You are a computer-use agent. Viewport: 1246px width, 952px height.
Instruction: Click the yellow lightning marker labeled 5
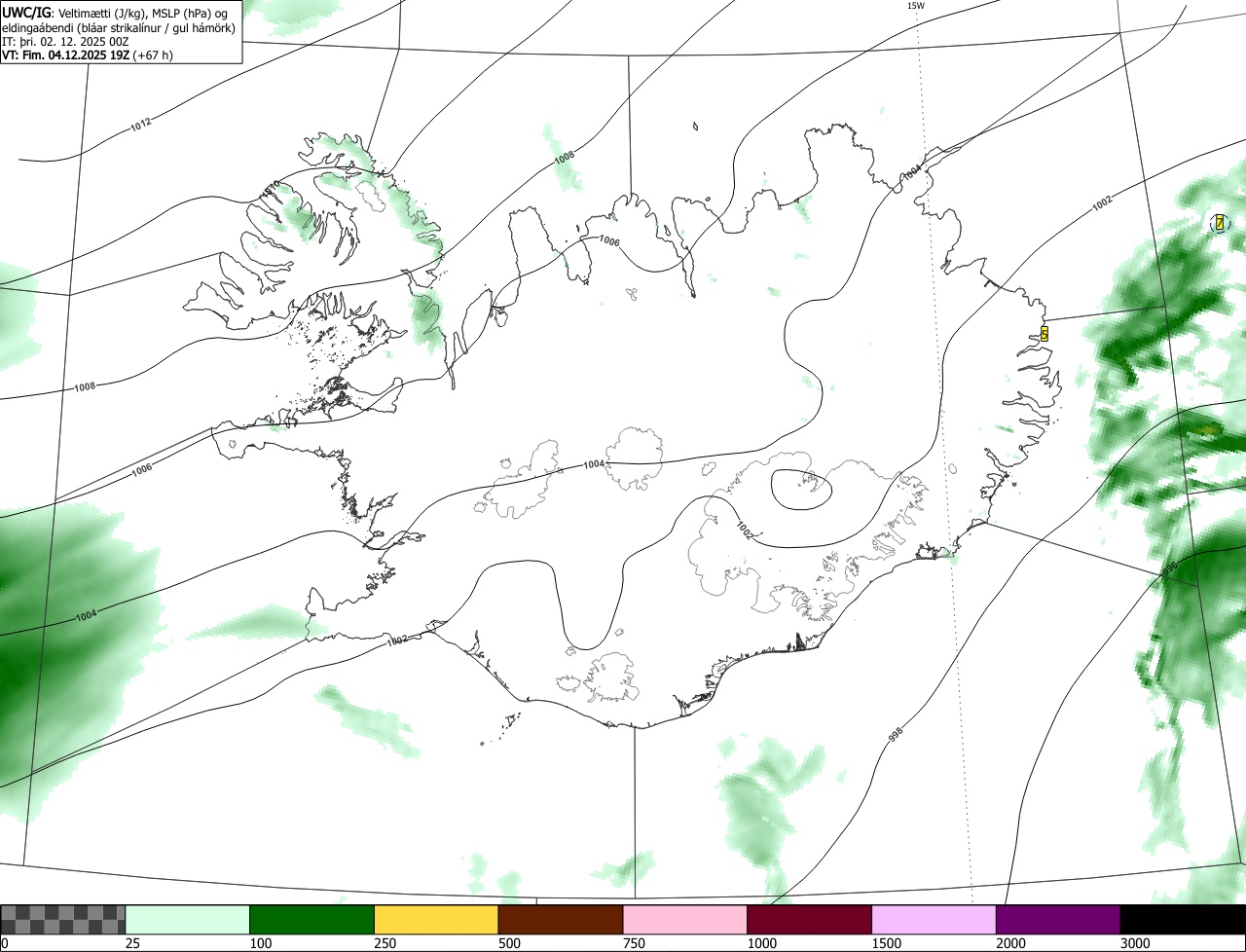tap(1044, 334)
